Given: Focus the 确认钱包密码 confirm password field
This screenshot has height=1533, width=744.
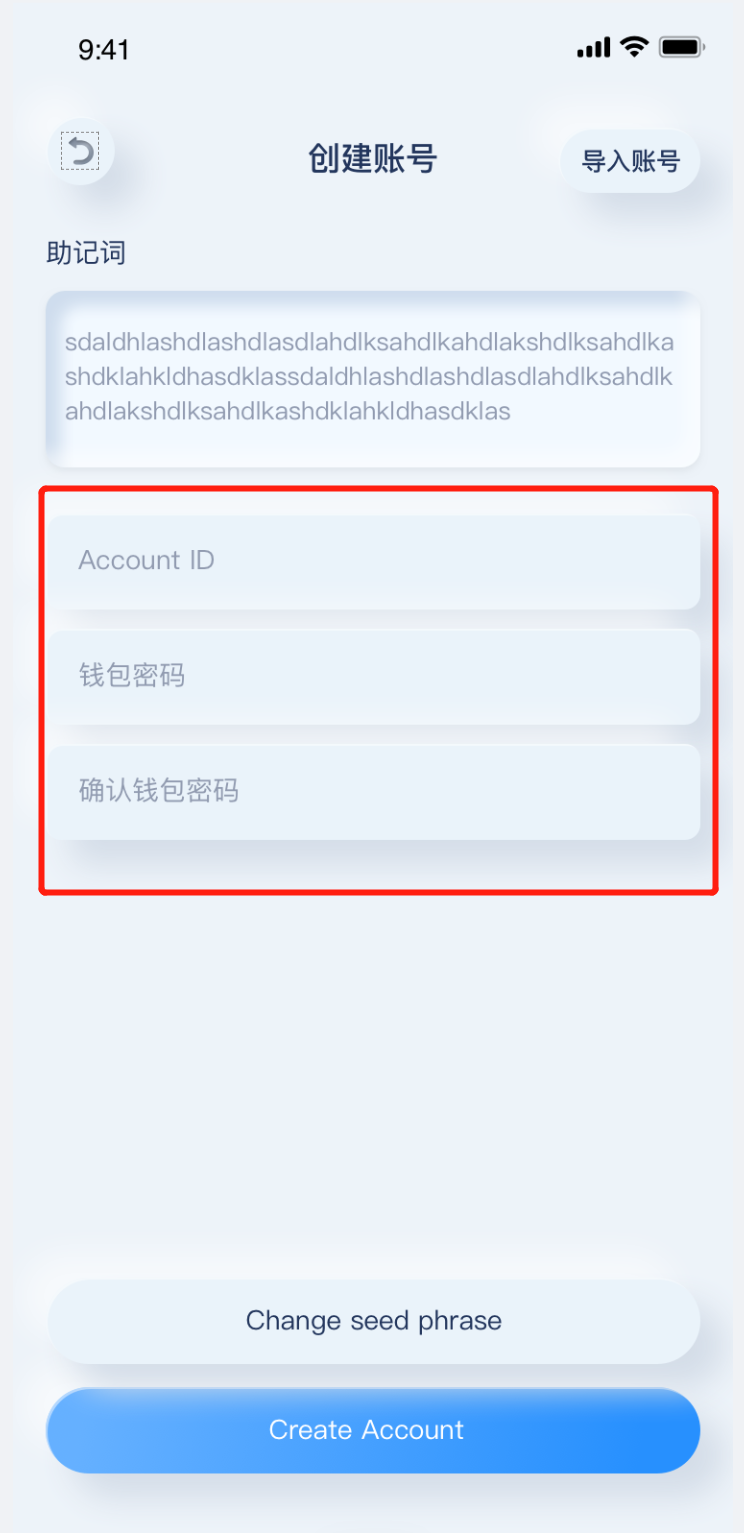Looking at the screenshot, I should 374,792.
